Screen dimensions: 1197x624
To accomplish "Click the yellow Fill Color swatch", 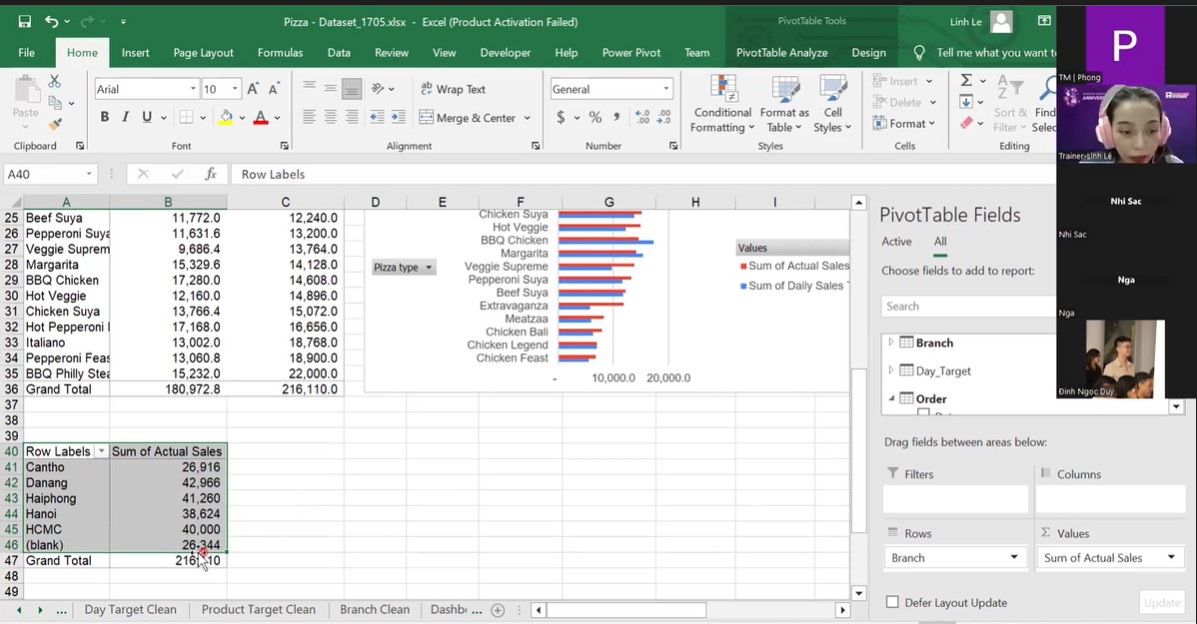I will click(x=226, y=117).
